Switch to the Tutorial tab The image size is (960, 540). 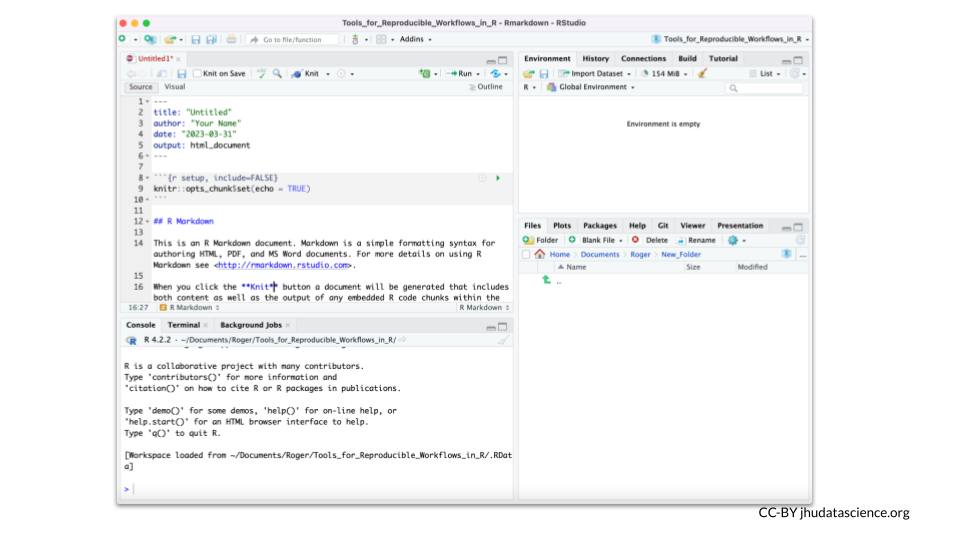tap(723, 59)
